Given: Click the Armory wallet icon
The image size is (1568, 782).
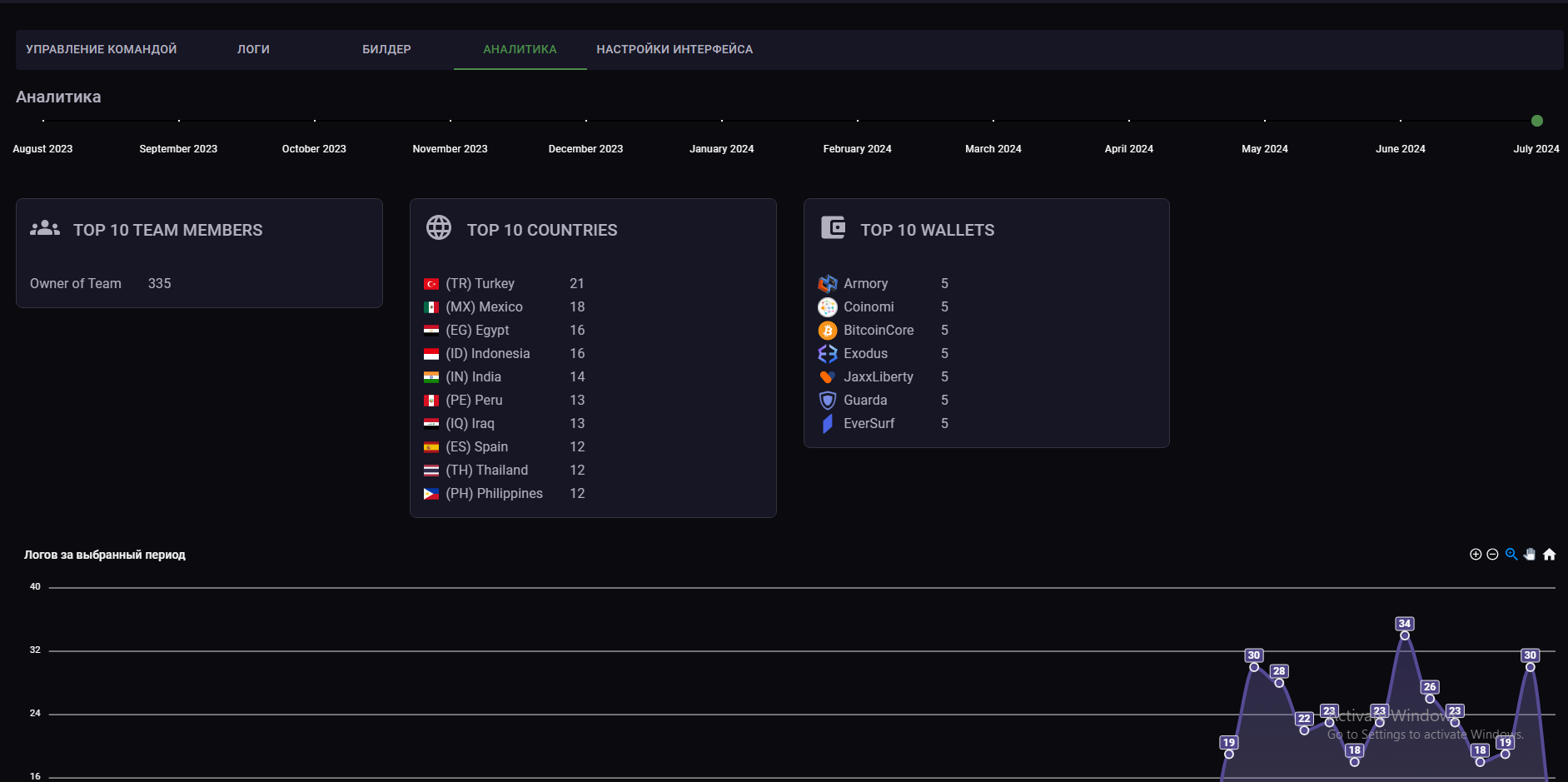Looking at the screenshot, I should [828, 284].
